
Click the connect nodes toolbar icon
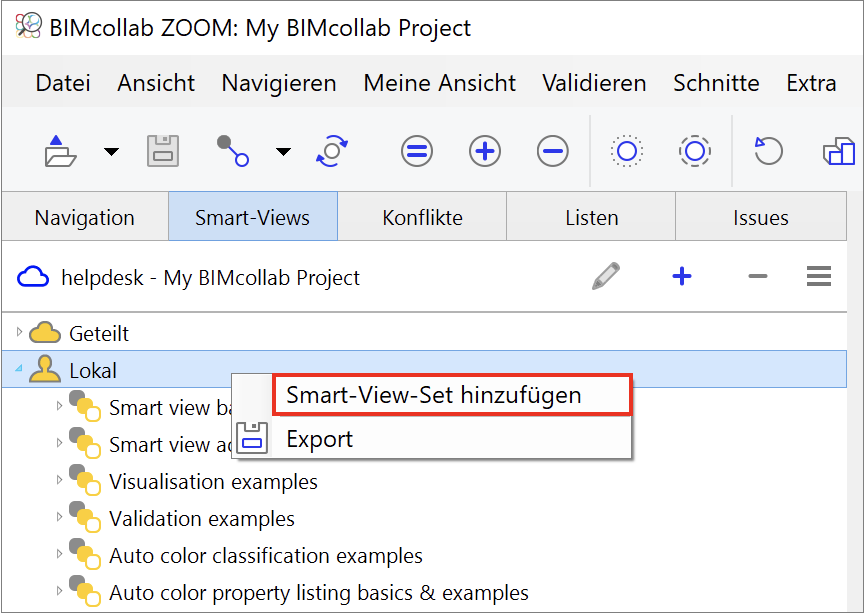pyautogui.click(x=233, y=151)
